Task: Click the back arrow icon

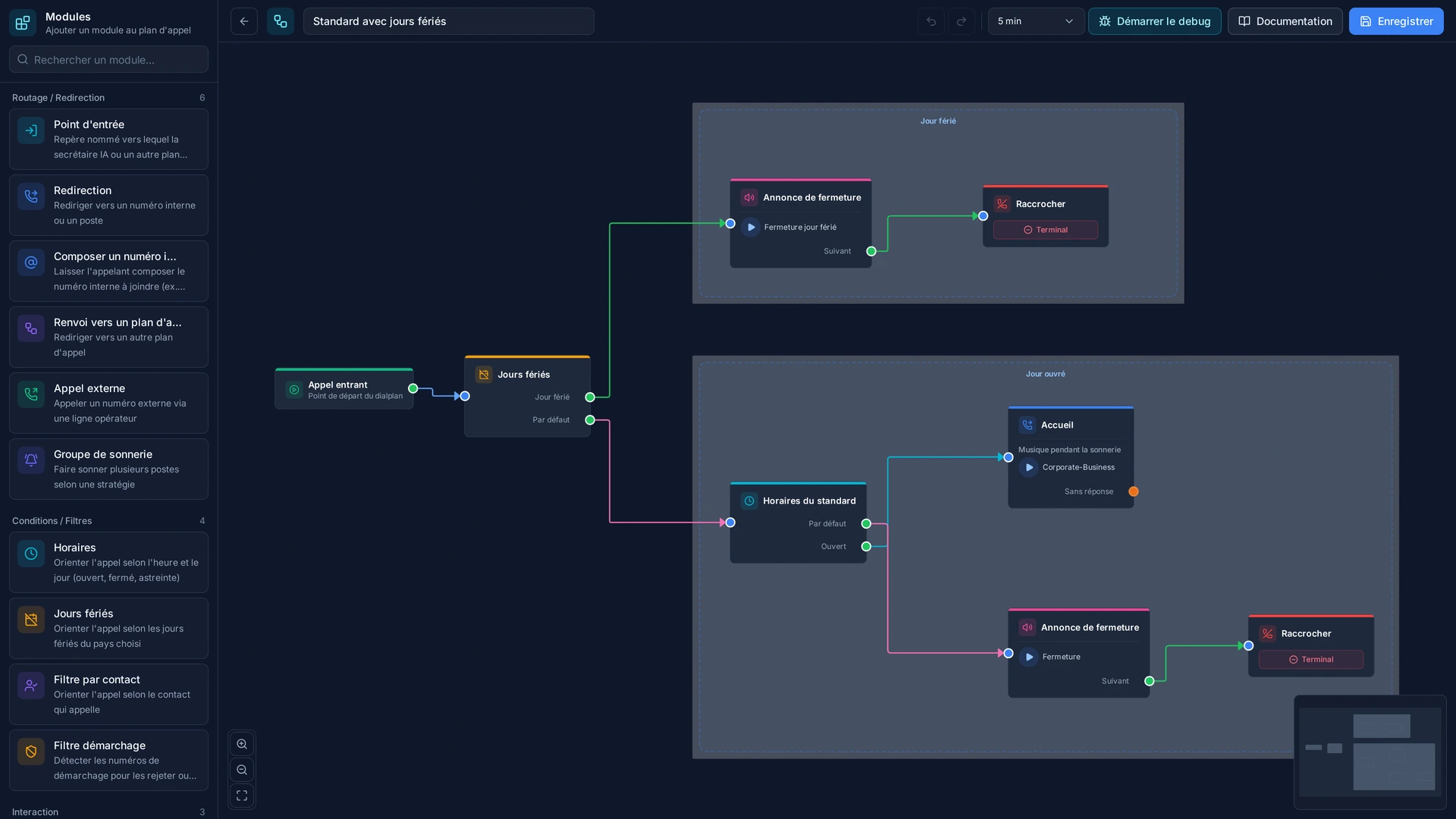Action: (x=243, y=21)
